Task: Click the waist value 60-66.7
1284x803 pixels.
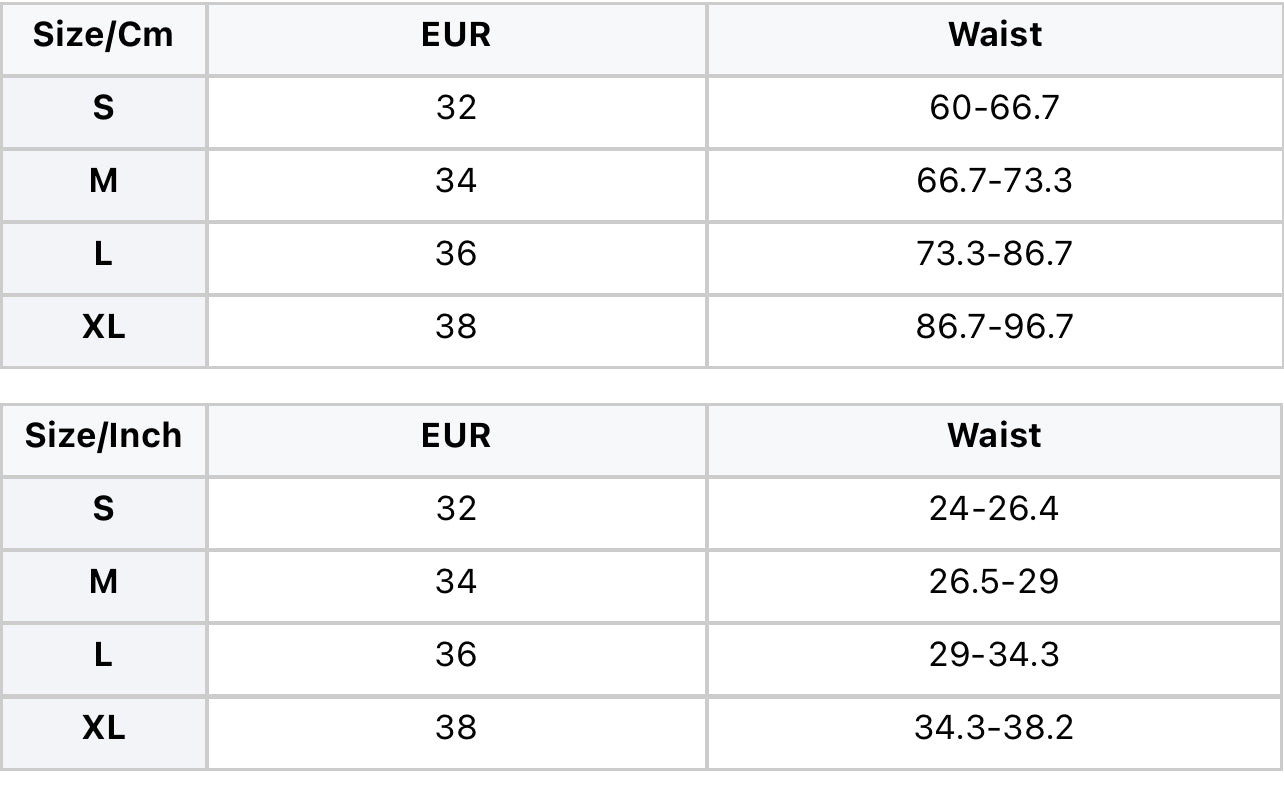Action: [x=995, y=108]
